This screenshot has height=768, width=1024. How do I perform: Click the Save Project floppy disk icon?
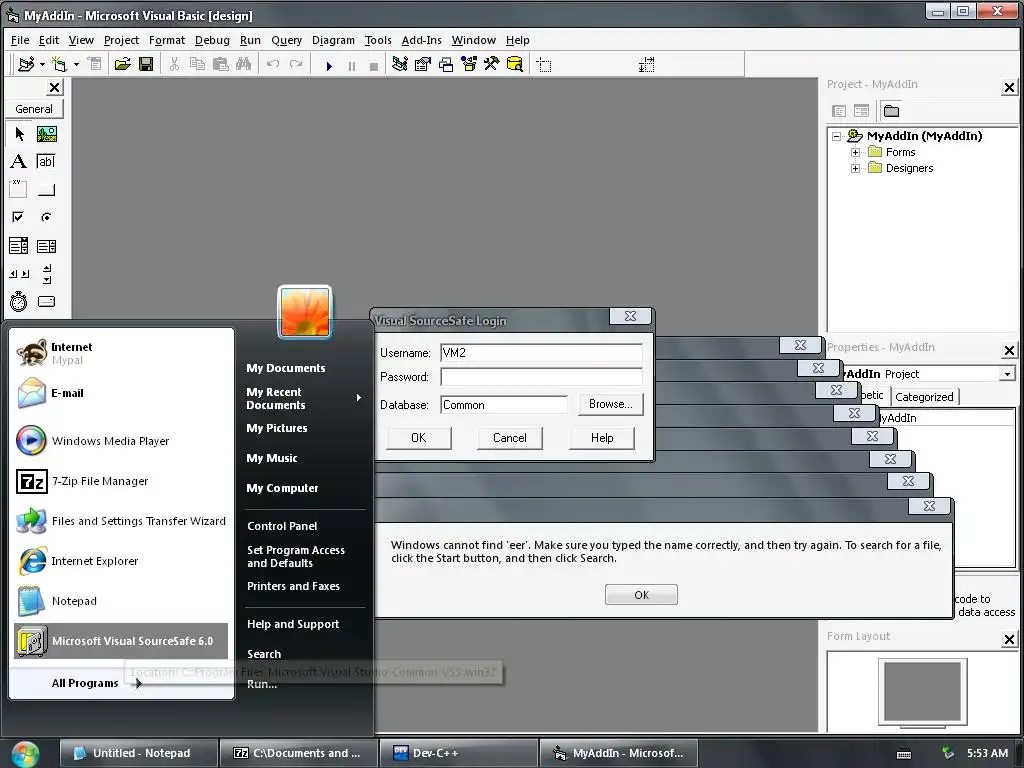(146, 64)
